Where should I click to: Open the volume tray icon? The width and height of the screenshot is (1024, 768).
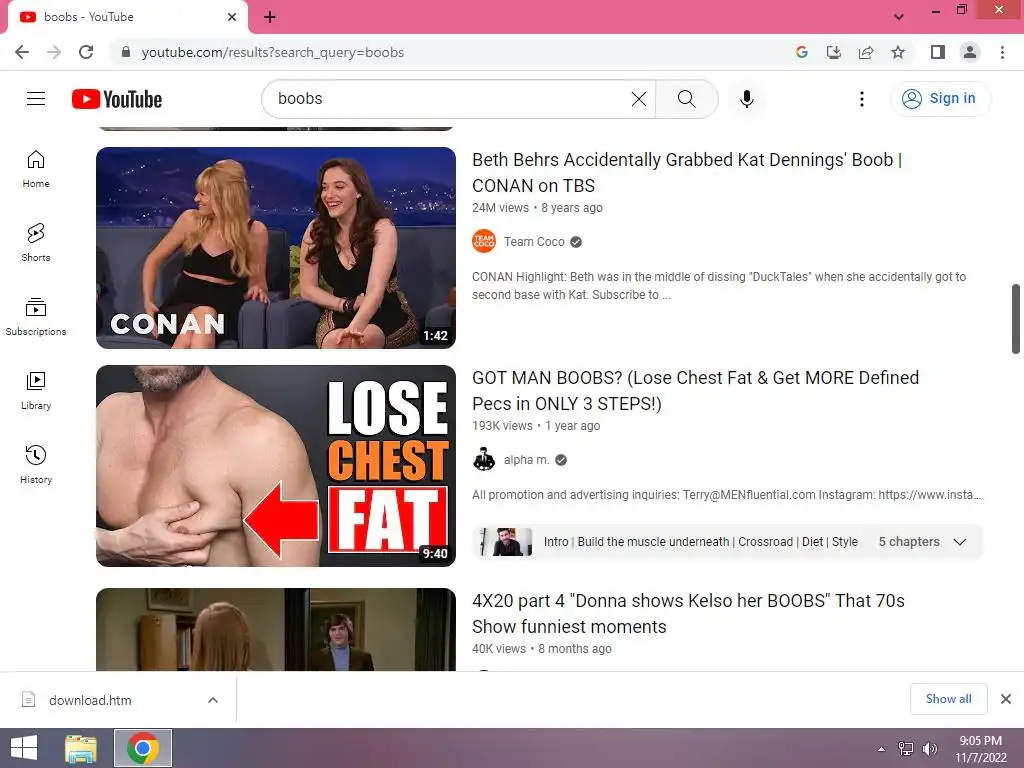tap(930, 748)
